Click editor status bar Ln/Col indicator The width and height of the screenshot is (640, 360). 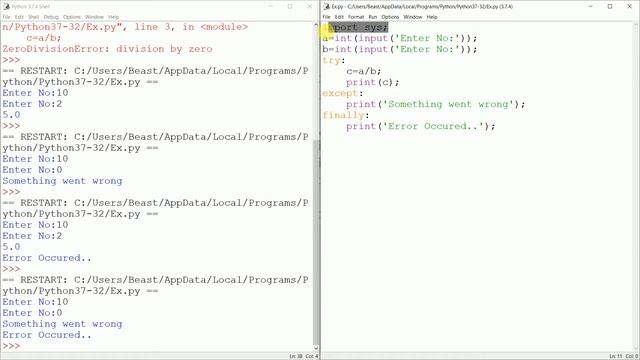(624, 356)
